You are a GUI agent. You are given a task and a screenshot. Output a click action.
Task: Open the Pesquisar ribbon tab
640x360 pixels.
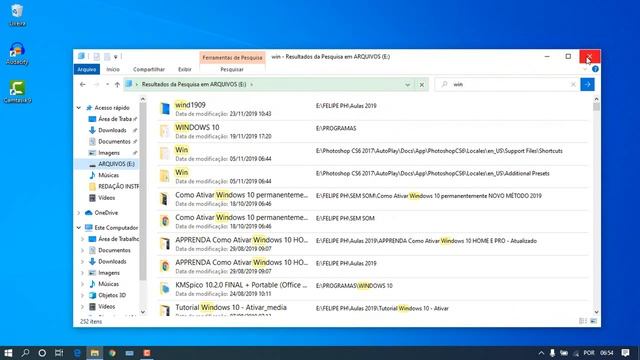232,69
